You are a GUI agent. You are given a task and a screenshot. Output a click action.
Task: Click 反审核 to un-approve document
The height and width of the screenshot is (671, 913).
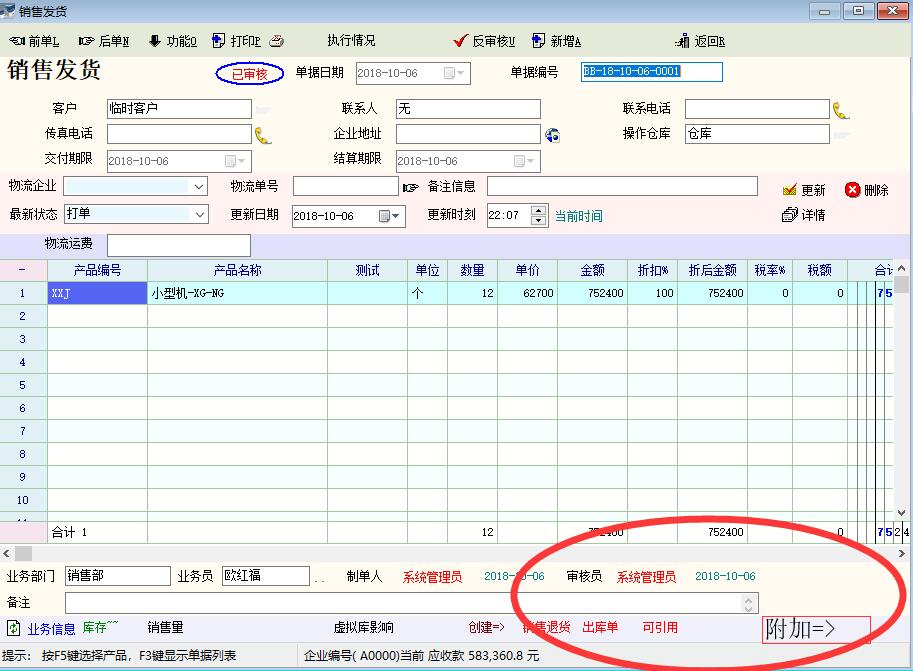point(484,41)
